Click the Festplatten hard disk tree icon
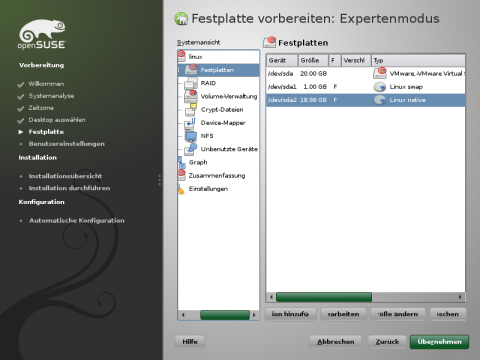Image resolution: width=480 pixels, height=360 pixels. [192, 69]
